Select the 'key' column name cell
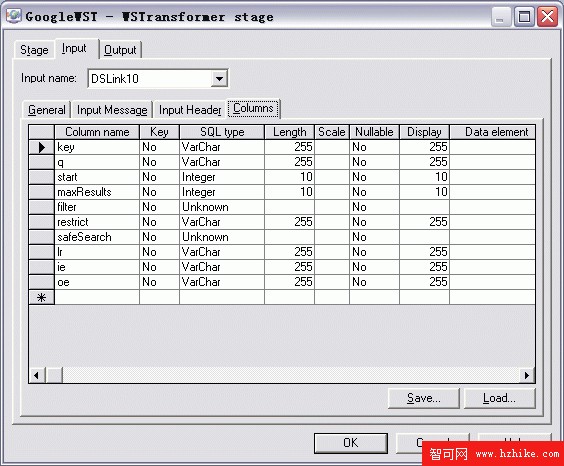The height and width of the screenshot is (466, 564). pos(97,147)
